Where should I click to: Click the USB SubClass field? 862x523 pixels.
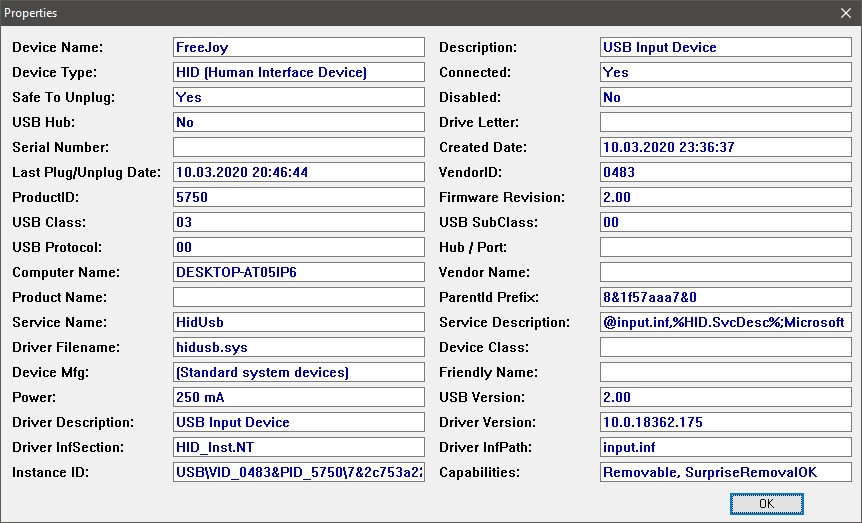(726, 222)
